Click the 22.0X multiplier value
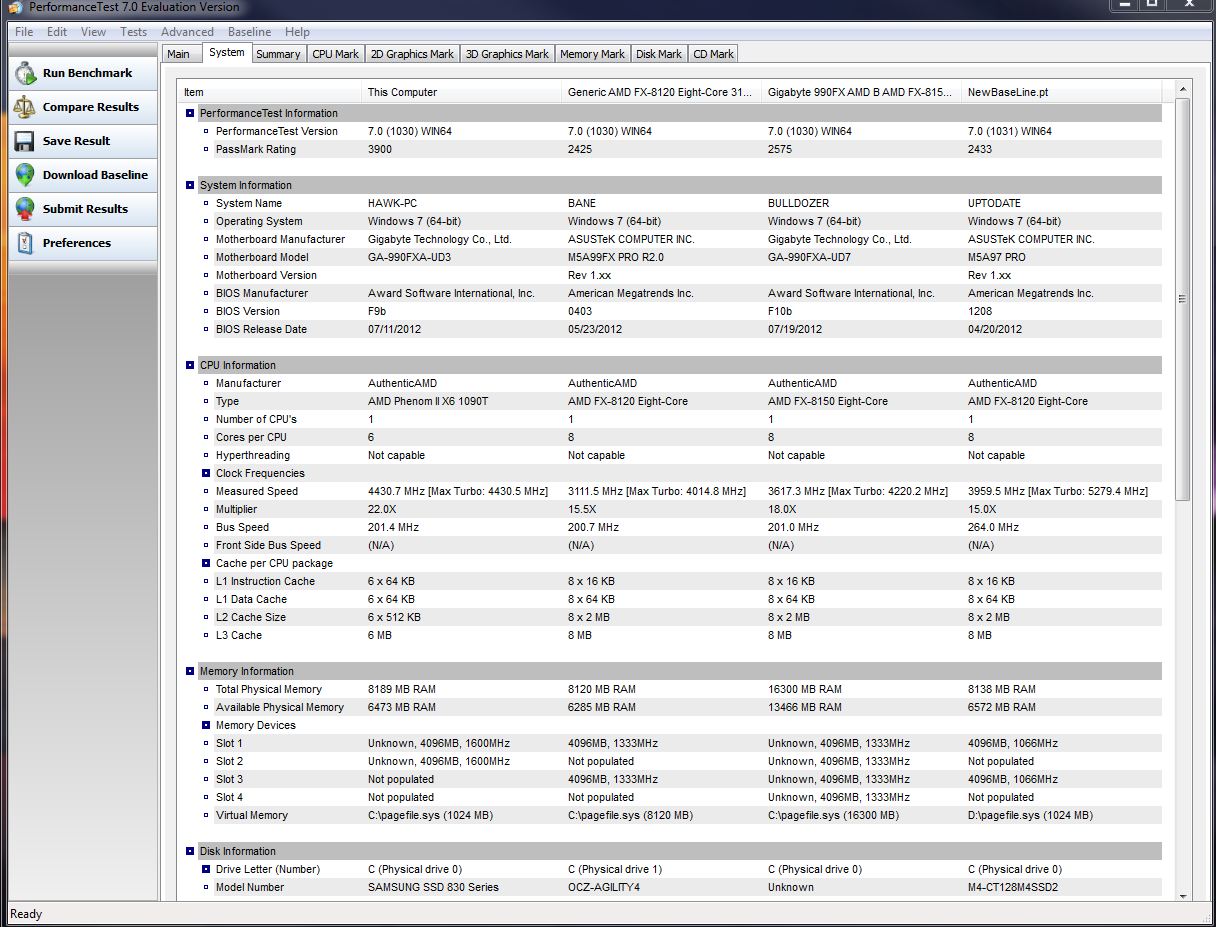The height and width of the screenshot is (927, 1216). [382, 509]
